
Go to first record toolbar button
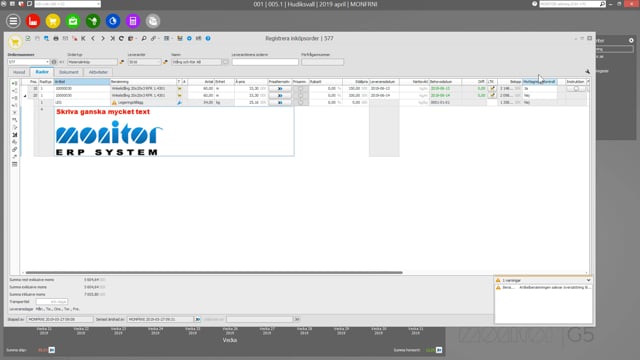[83, 38]
